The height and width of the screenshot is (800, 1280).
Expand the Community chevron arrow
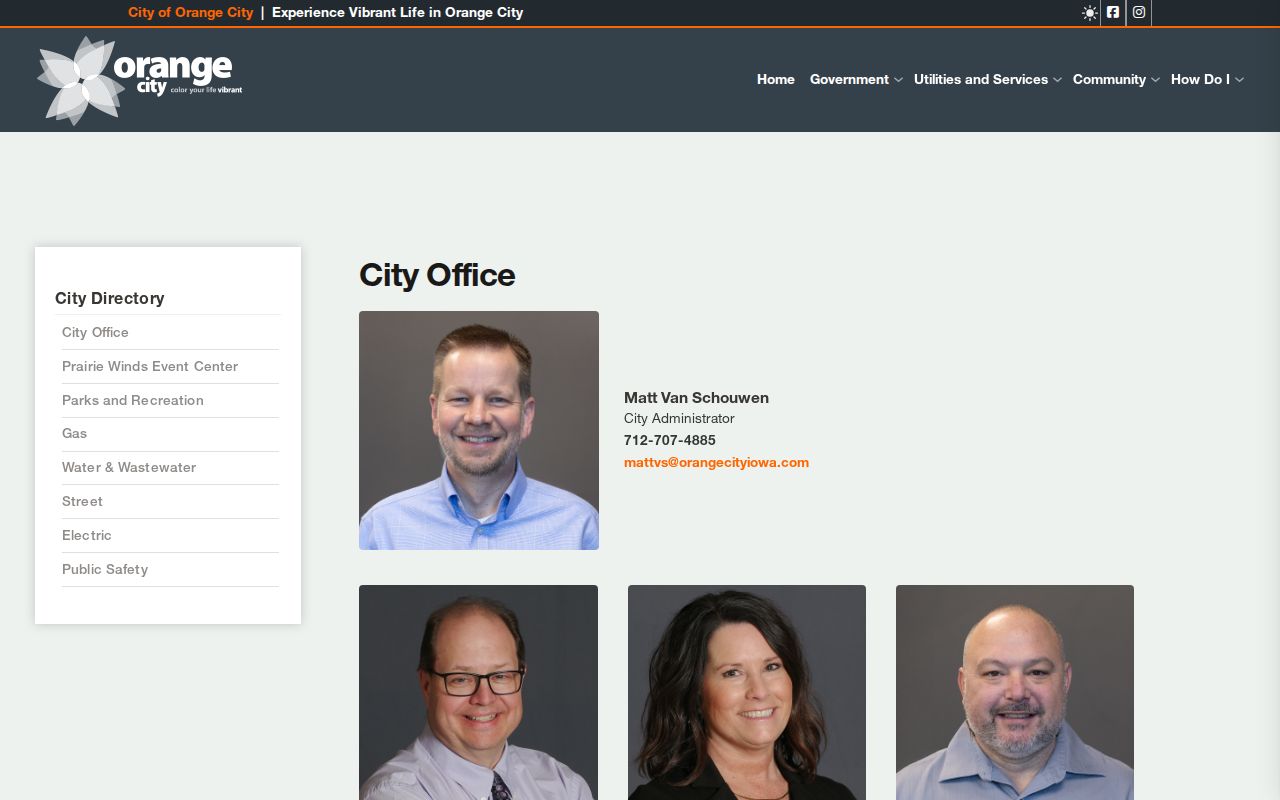pos(1155,80)
